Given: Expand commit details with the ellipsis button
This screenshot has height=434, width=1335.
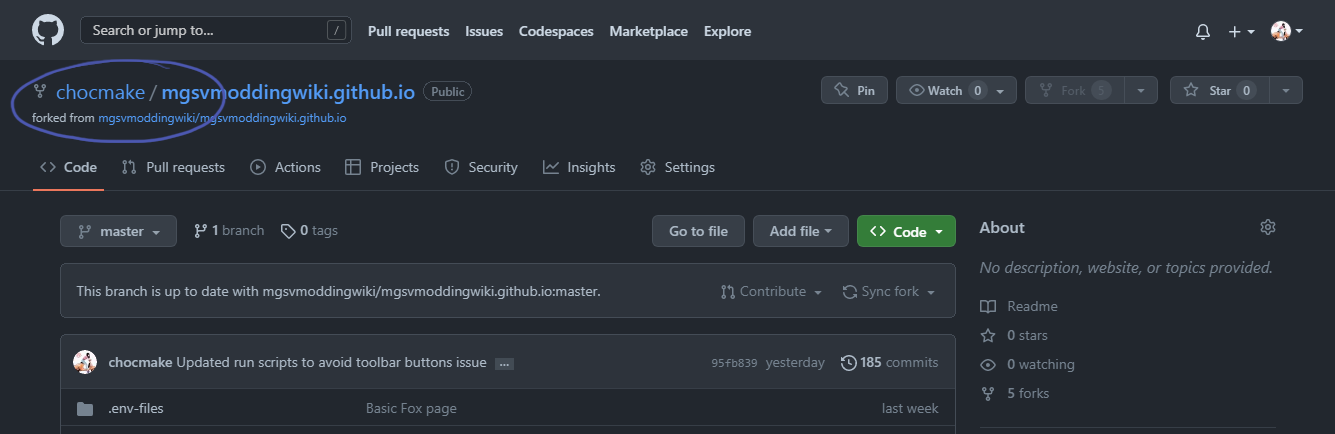Looking at the screenshot, I should pos(504,364).
